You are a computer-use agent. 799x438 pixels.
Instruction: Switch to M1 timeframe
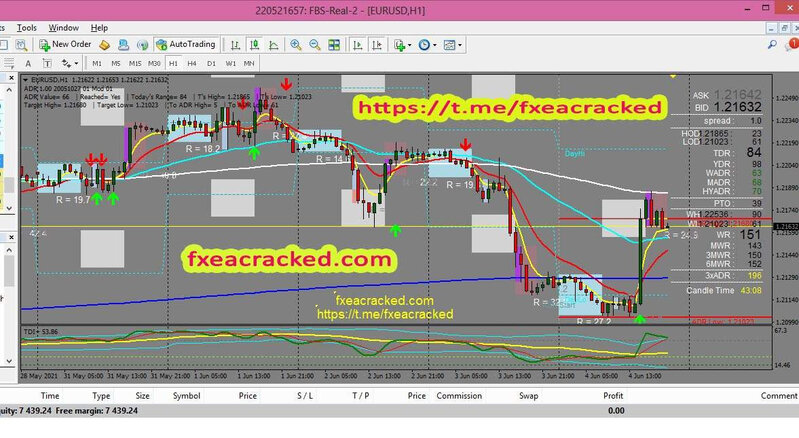(x=97, y=63)
